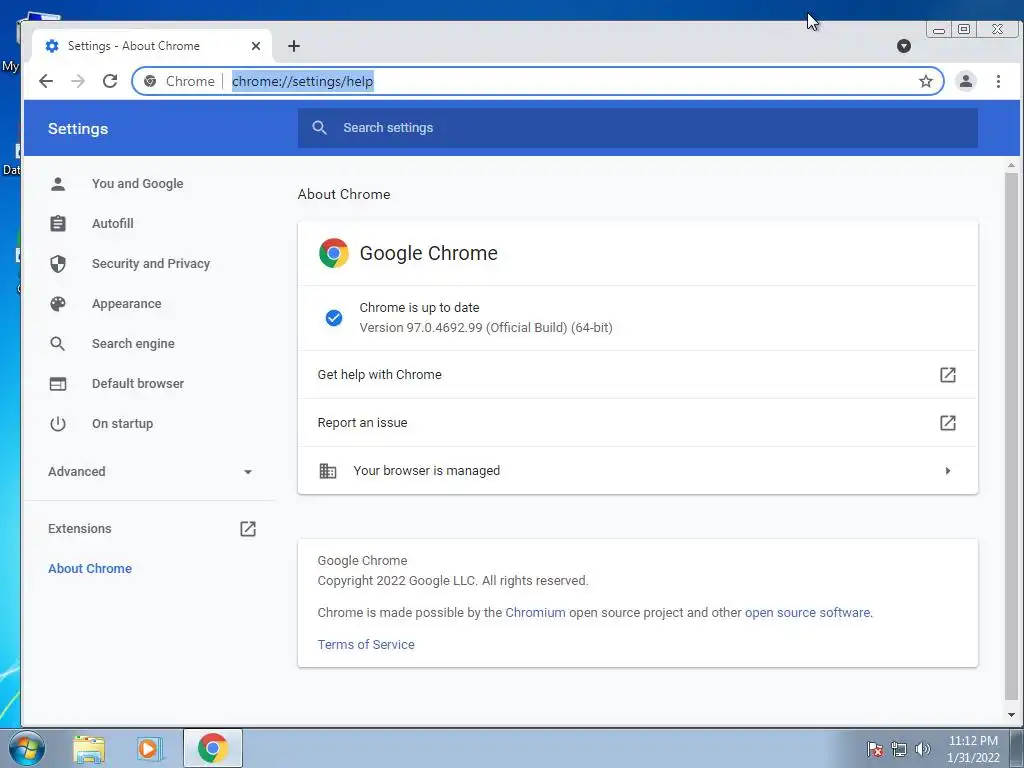The width and height of the screenshot is (1024, 768).
Task: Click the building icon on managed row
Action: (327, 471)
